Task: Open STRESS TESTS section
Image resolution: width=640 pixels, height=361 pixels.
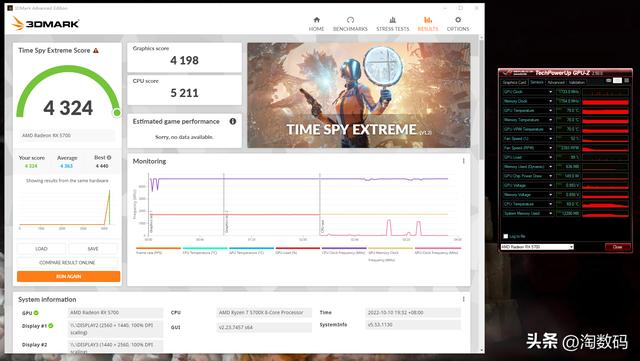Action: 393,24
